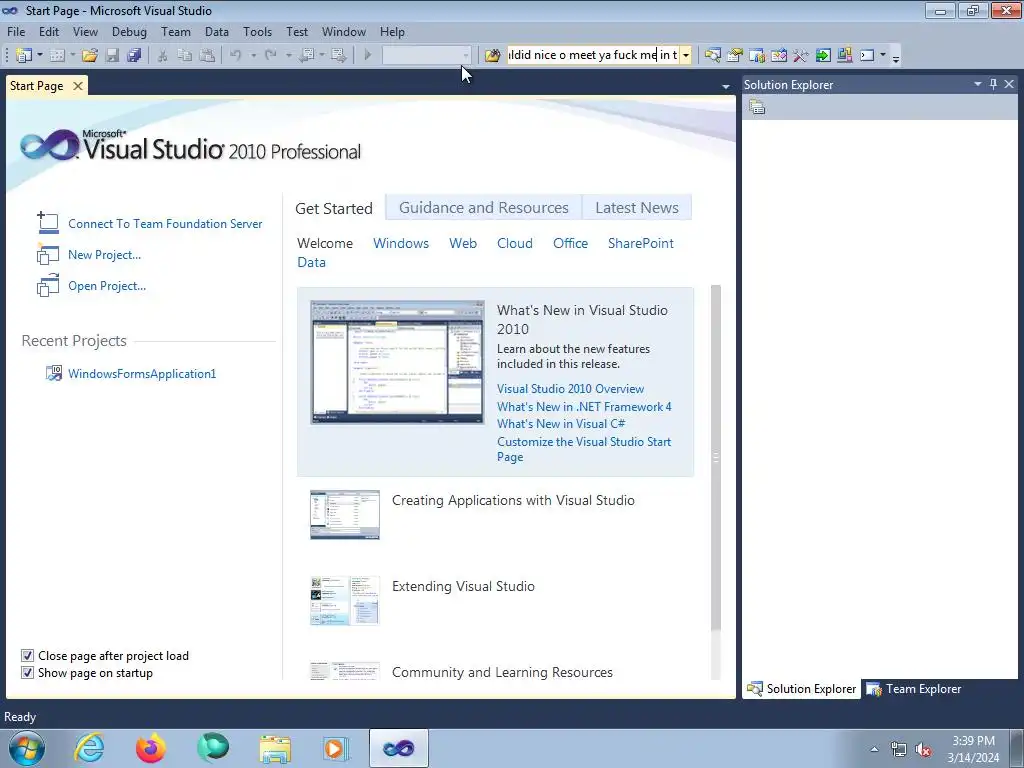Image resolution: width=1024 pixels, height=768 pixels.
Task: Click the Toolbox hammer and wrench icon
Action: [x=801, y=56]
